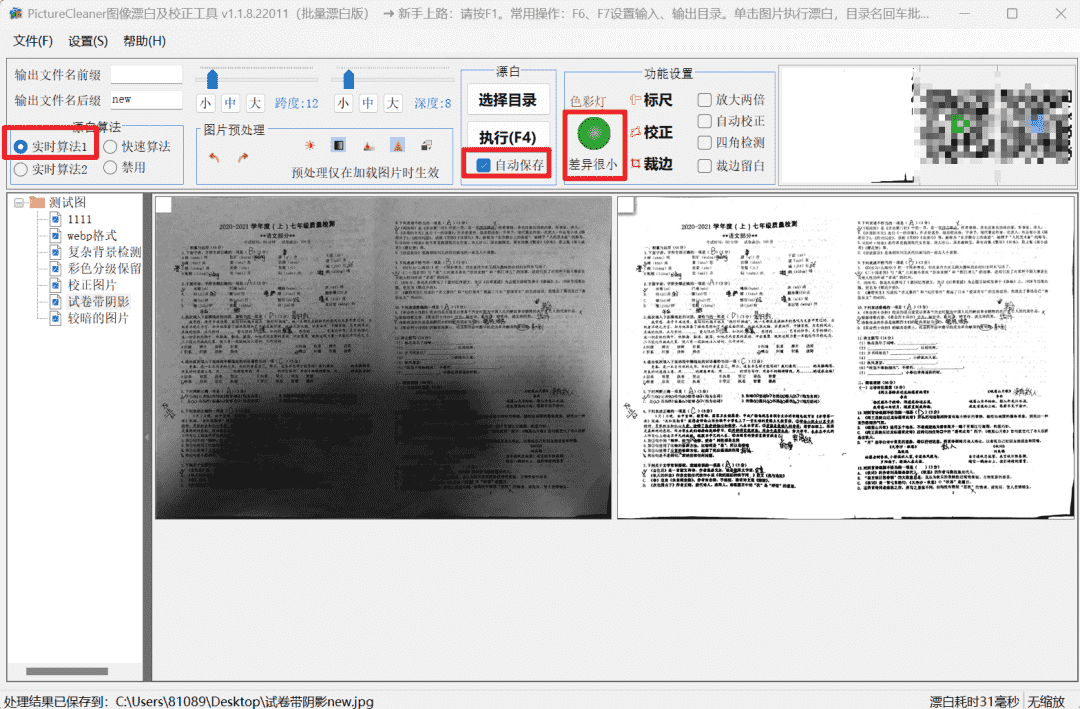Image resolution: width=1080 pixels, height=709 pixels.
Task: Uncheck the 自动保存 auto-save checkbox
Action: pos(484,165)
